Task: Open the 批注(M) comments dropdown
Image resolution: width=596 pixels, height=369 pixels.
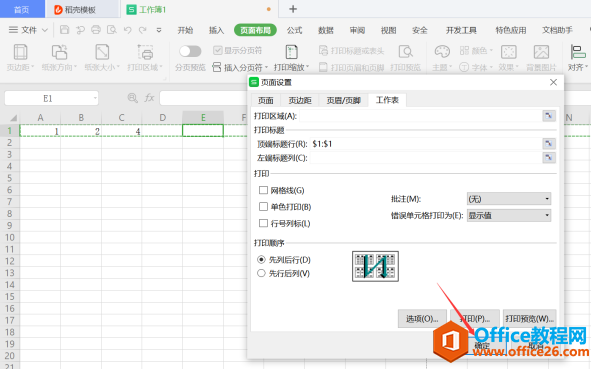Action: coord(509,199)
